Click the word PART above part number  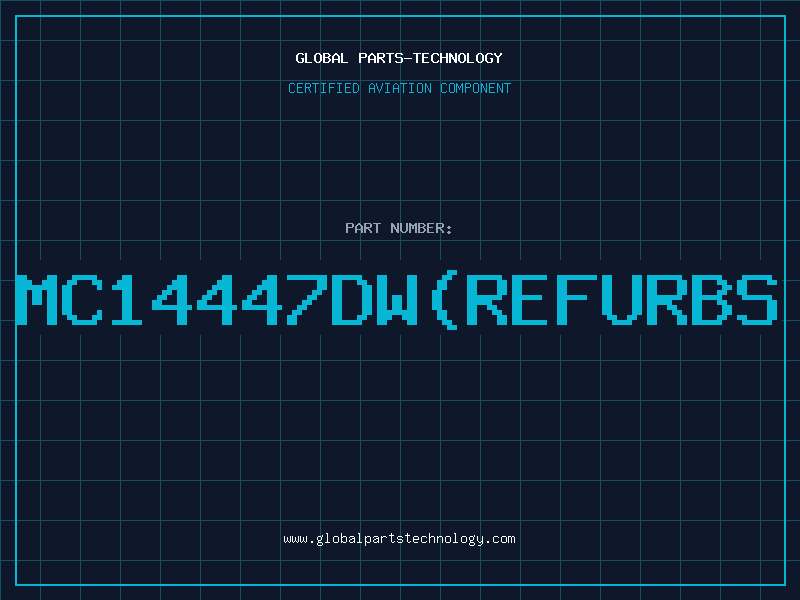pyautogui.click(x=363, y=228)
